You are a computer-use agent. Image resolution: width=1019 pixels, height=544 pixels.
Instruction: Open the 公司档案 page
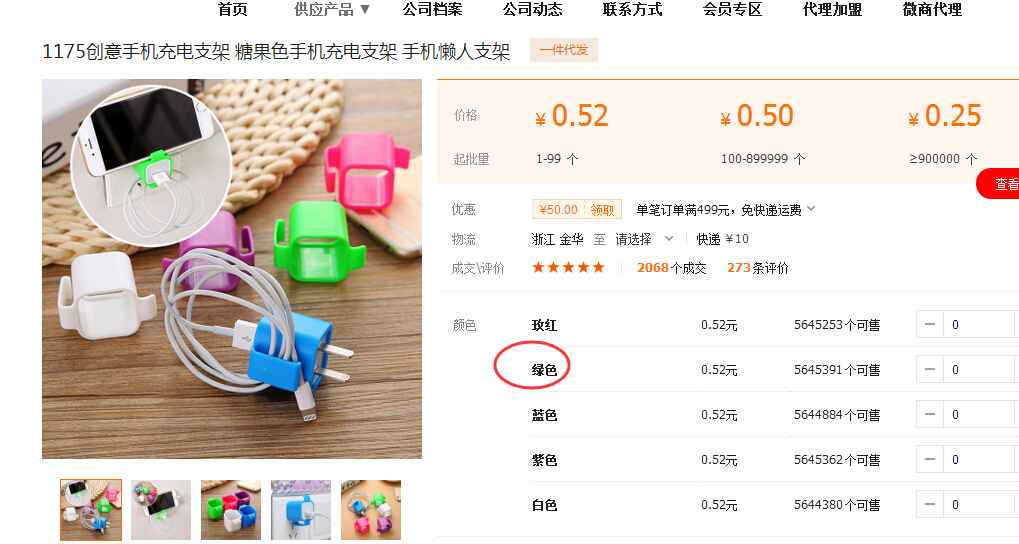tap(432, 9)
